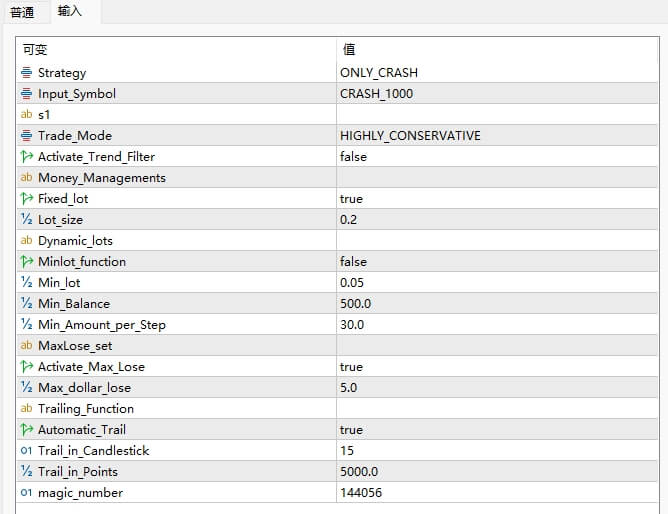The width and height of the screenshot is (668, 514).
Task: Click the enum icon beside Strategy
Action: [26, 73]
